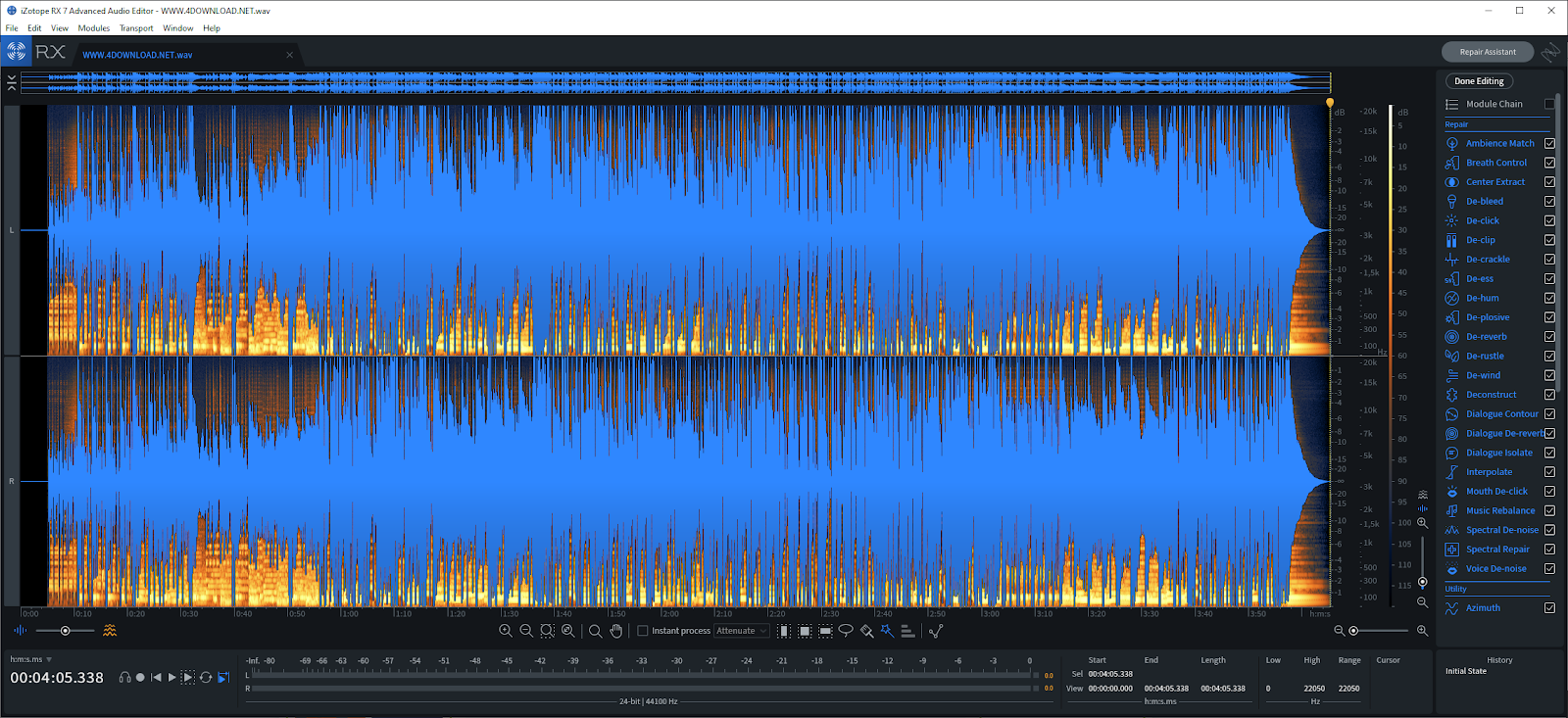
Task: Toggle the Center Extract checkbox
Action: tap(1549, 182)
